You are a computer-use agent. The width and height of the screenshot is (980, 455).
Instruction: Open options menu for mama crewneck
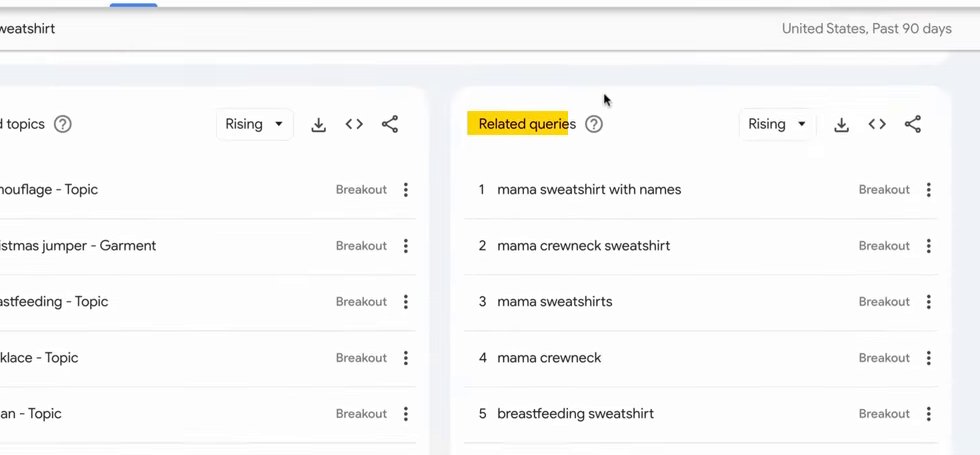point(929,358)
